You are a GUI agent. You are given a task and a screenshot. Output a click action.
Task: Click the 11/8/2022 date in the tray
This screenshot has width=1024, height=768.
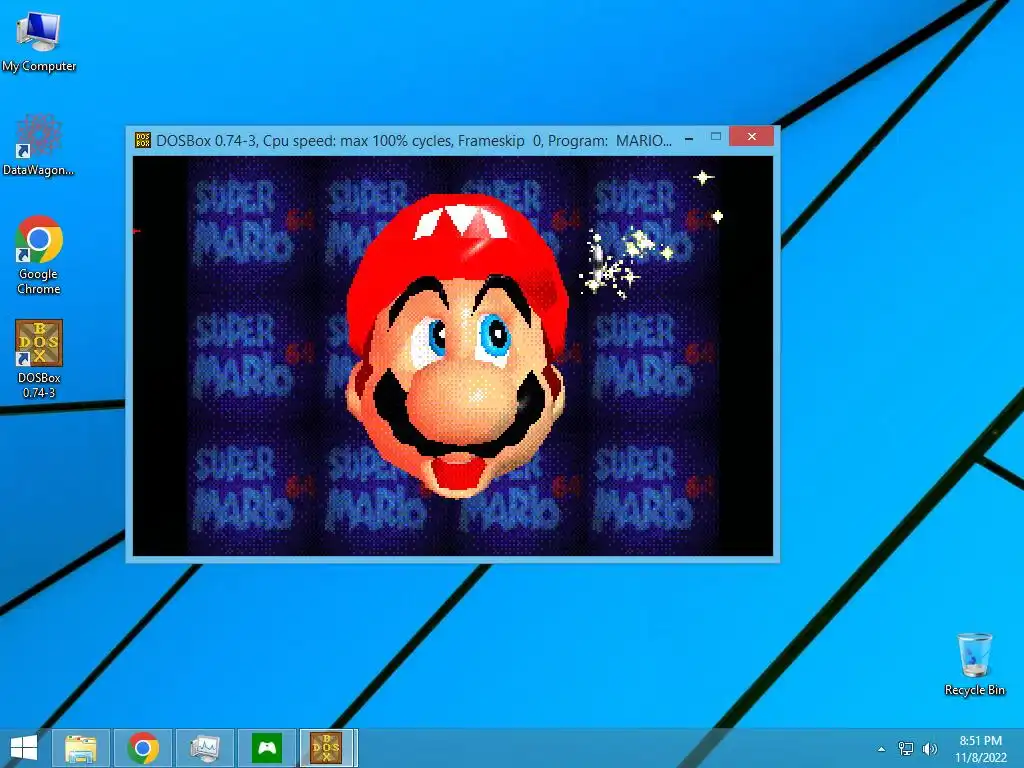coord(980,758)
